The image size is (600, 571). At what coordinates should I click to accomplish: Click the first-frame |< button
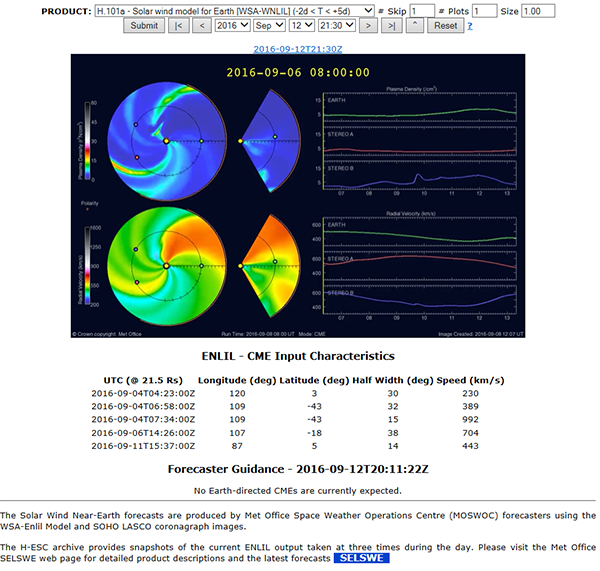(x=179, y=26)
